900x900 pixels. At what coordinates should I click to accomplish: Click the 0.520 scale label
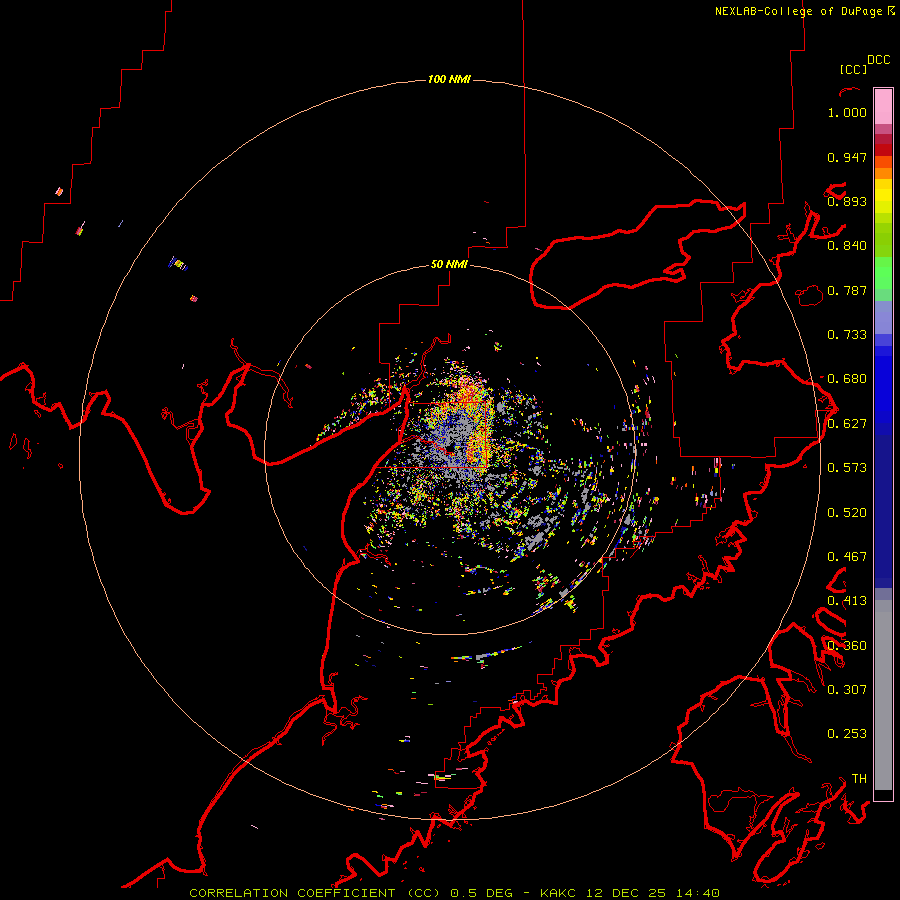click(x=847, y=513)
